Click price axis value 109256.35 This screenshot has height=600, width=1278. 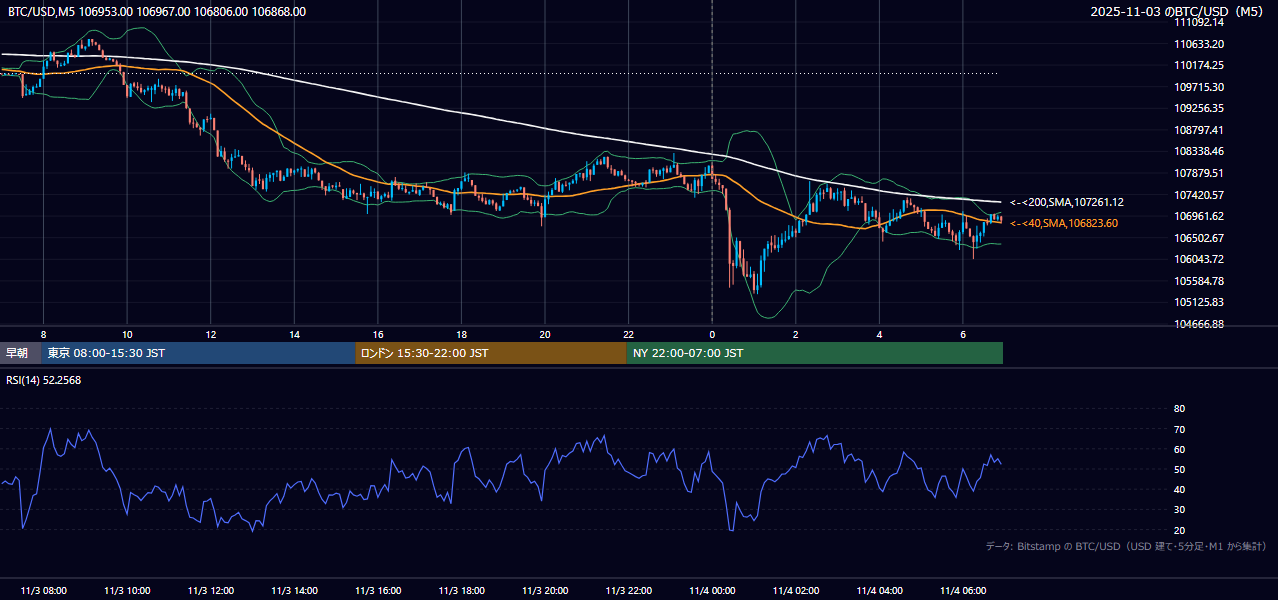pos(1199,108)
